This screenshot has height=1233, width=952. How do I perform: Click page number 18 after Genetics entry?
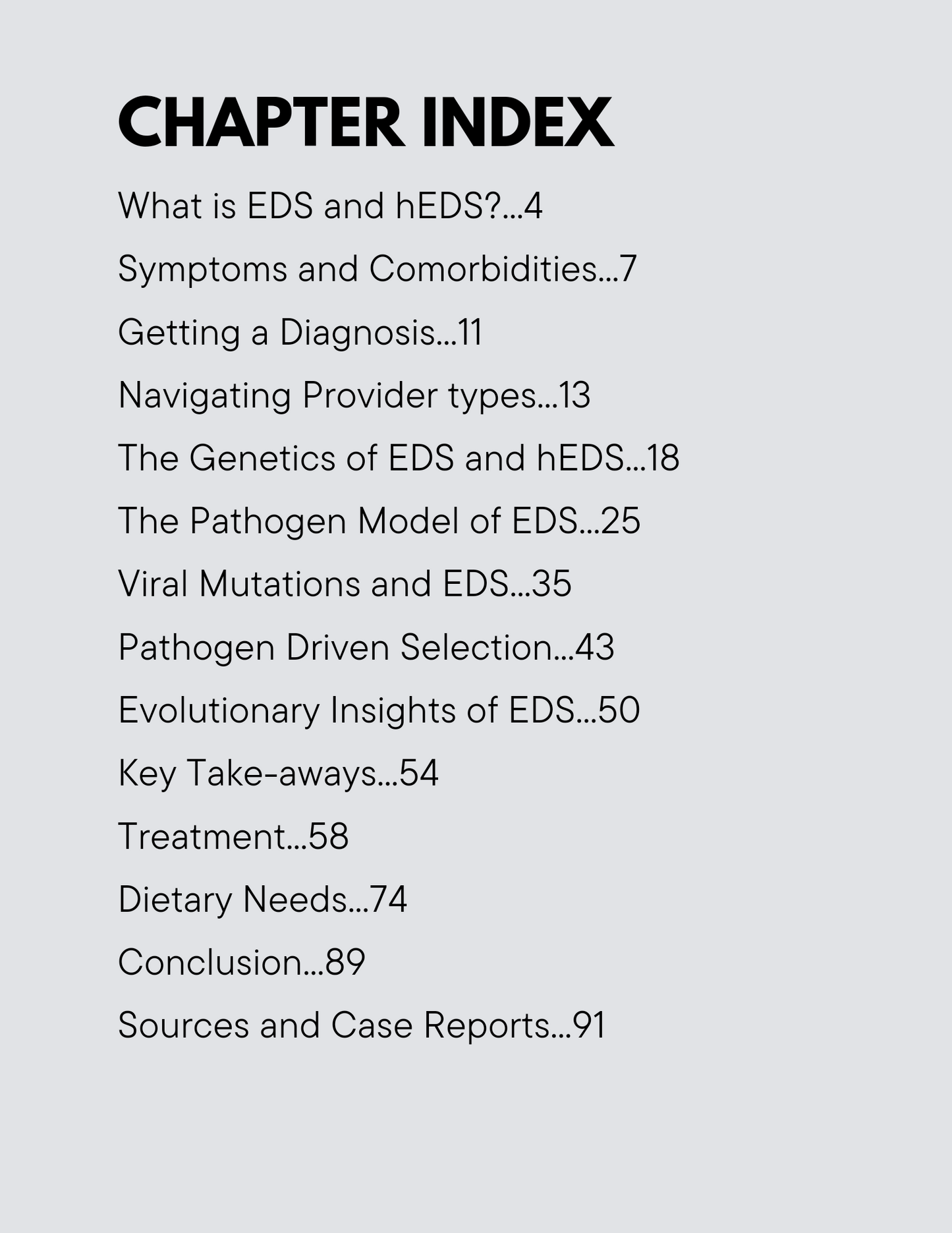coord(663,458)
